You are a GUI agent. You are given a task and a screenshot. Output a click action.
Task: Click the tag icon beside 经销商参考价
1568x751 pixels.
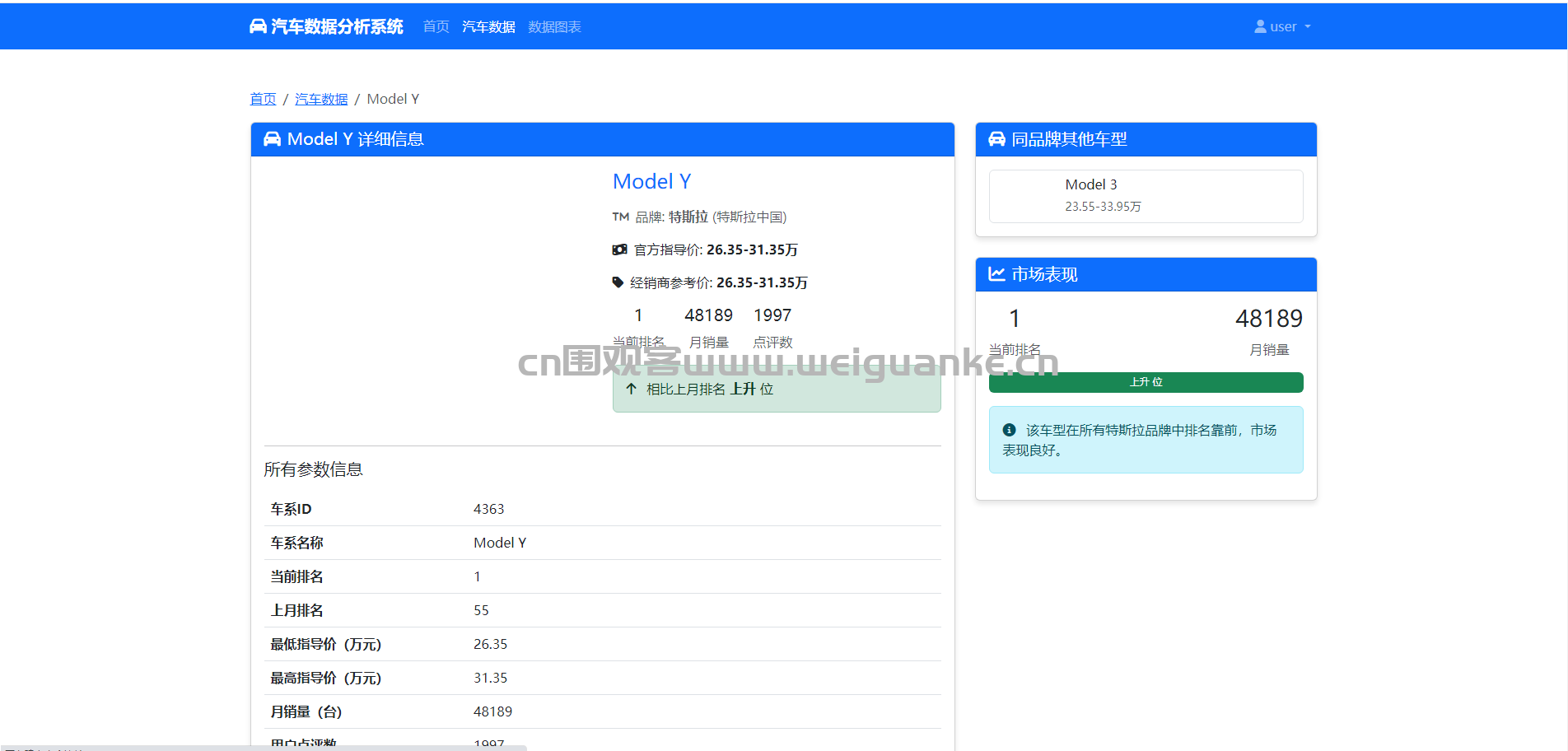[618, 282]
